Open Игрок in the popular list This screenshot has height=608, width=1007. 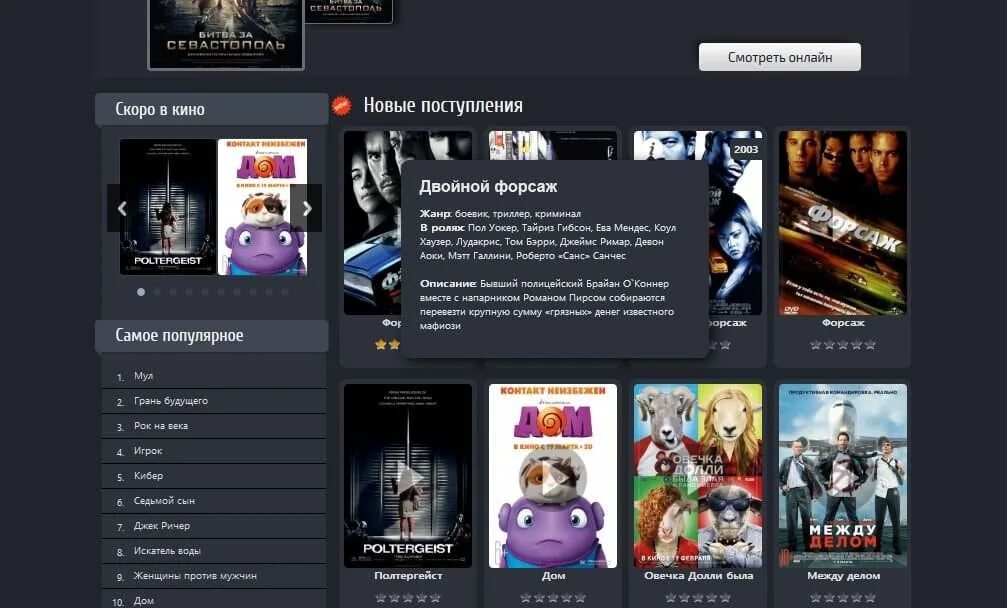pos(148,451)
